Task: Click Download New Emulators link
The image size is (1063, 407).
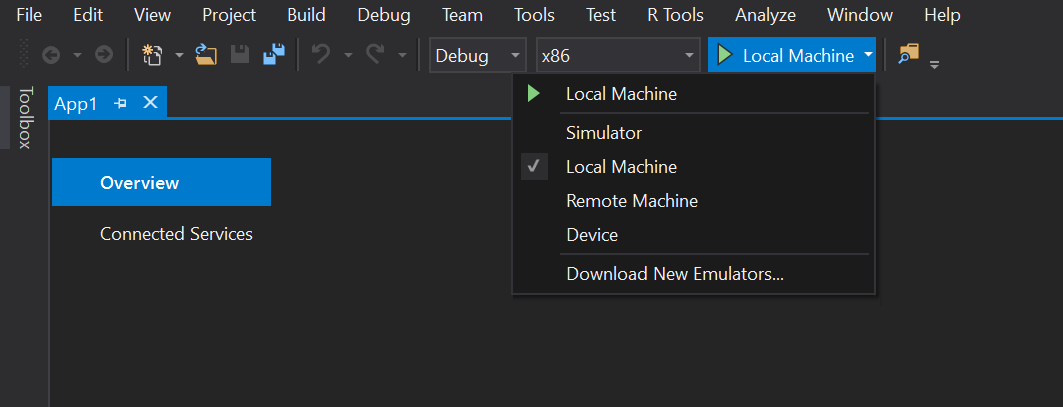Action: point(674,274)
